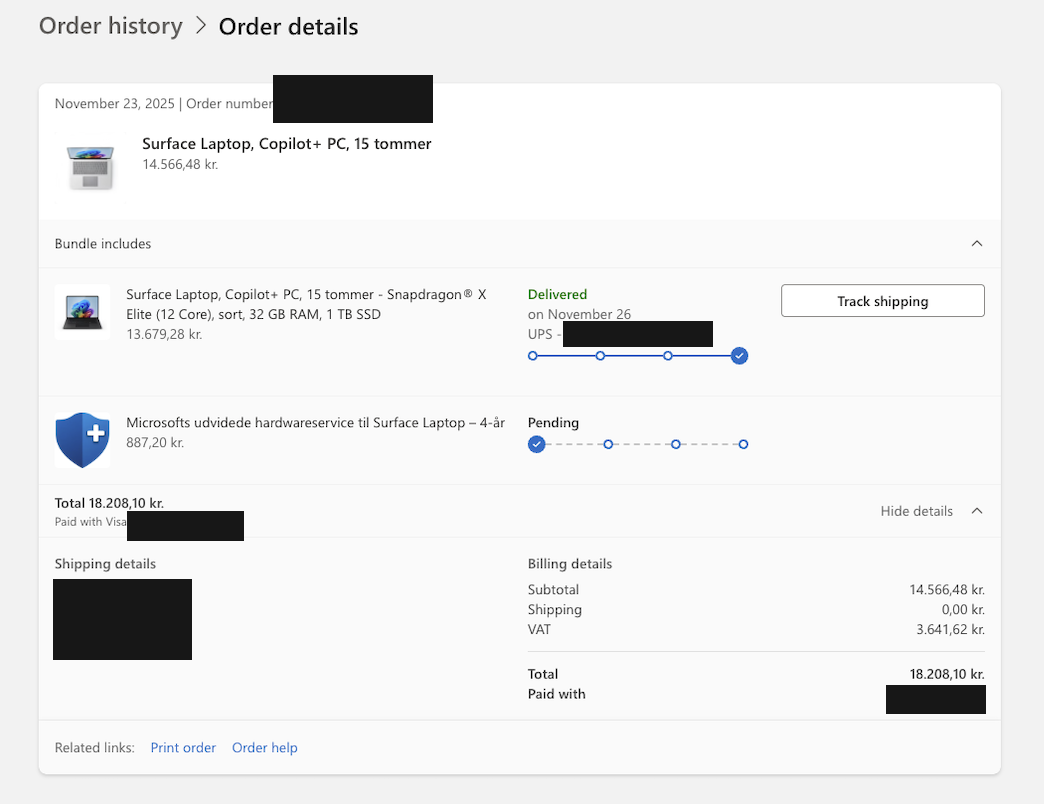Click the VAT amount 3.641,62 kr.
Viewport: 1044px width, 804px height.
[950, 629]
